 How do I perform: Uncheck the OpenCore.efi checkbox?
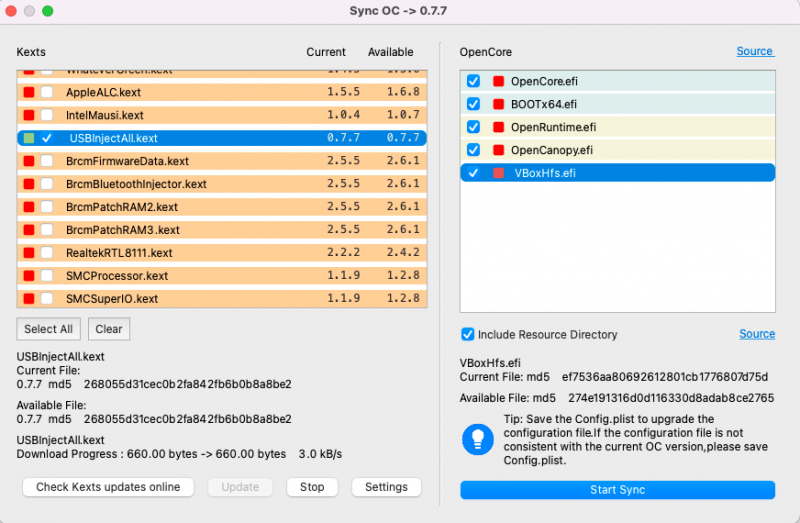click(x=474, y=81)
